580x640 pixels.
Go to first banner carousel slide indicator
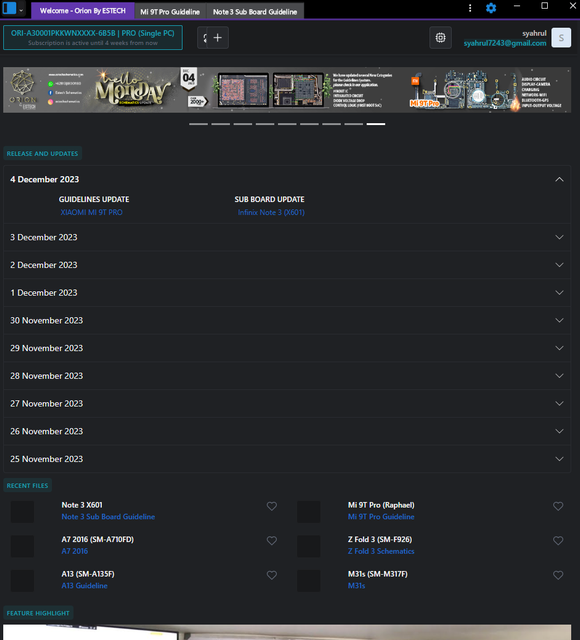198,124
